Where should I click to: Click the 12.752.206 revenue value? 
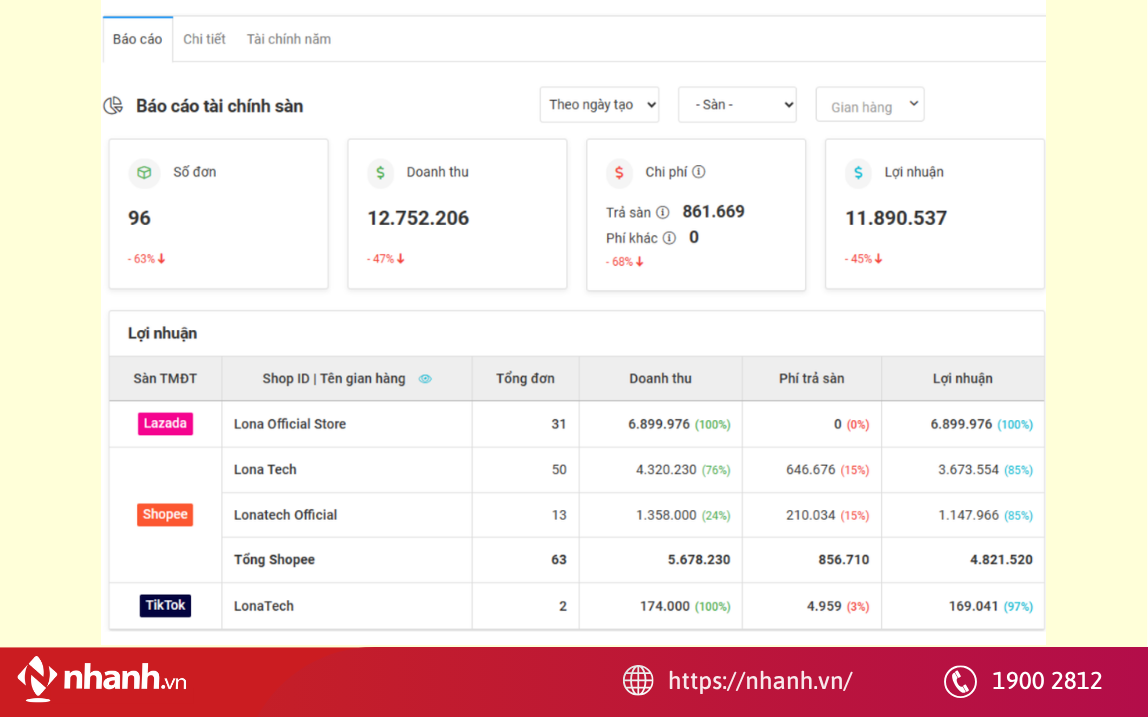418,218
